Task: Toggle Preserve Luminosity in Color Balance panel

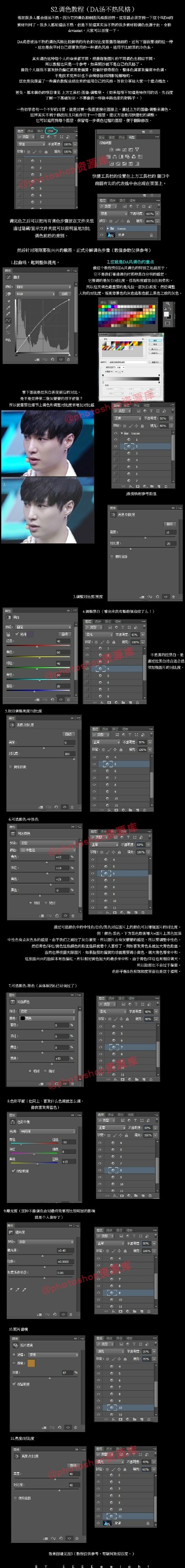Action: pos(13,1171)
